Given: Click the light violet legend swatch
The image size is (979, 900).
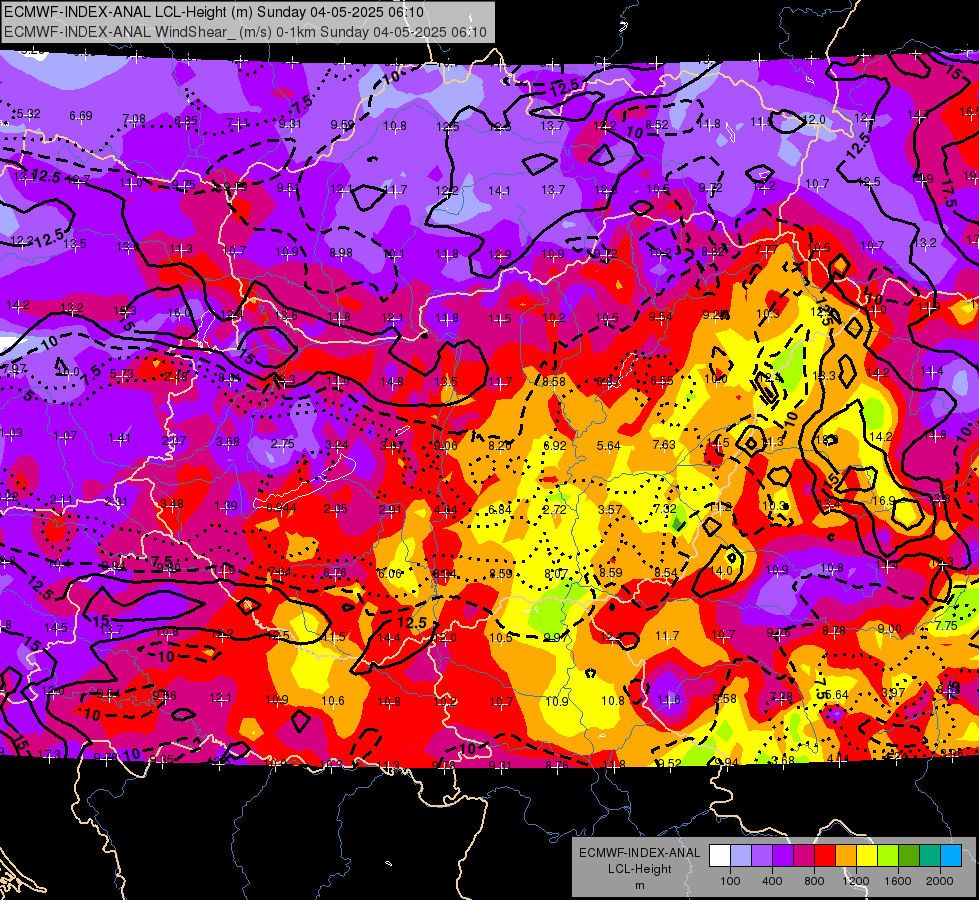Looking at the screenshot, I should pos(762,856).
